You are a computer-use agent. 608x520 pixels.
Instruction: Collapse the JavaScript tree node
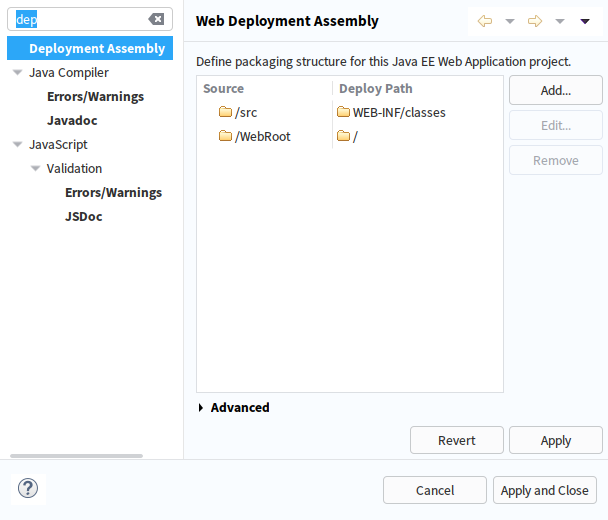pyautogui.click(x=17, y=145)
